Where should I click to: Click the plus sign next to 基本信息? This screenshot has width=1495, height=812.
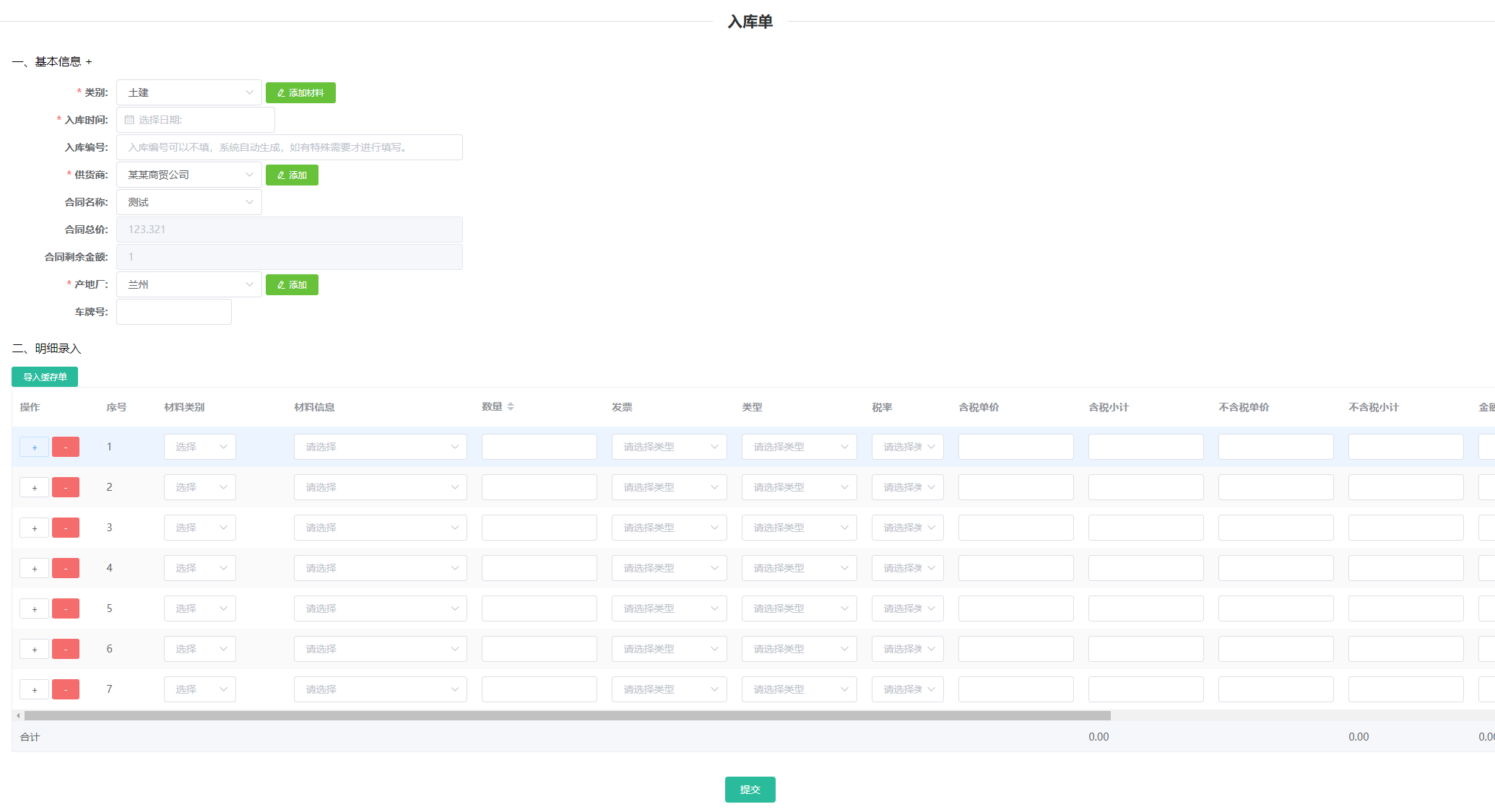point(89,62)
